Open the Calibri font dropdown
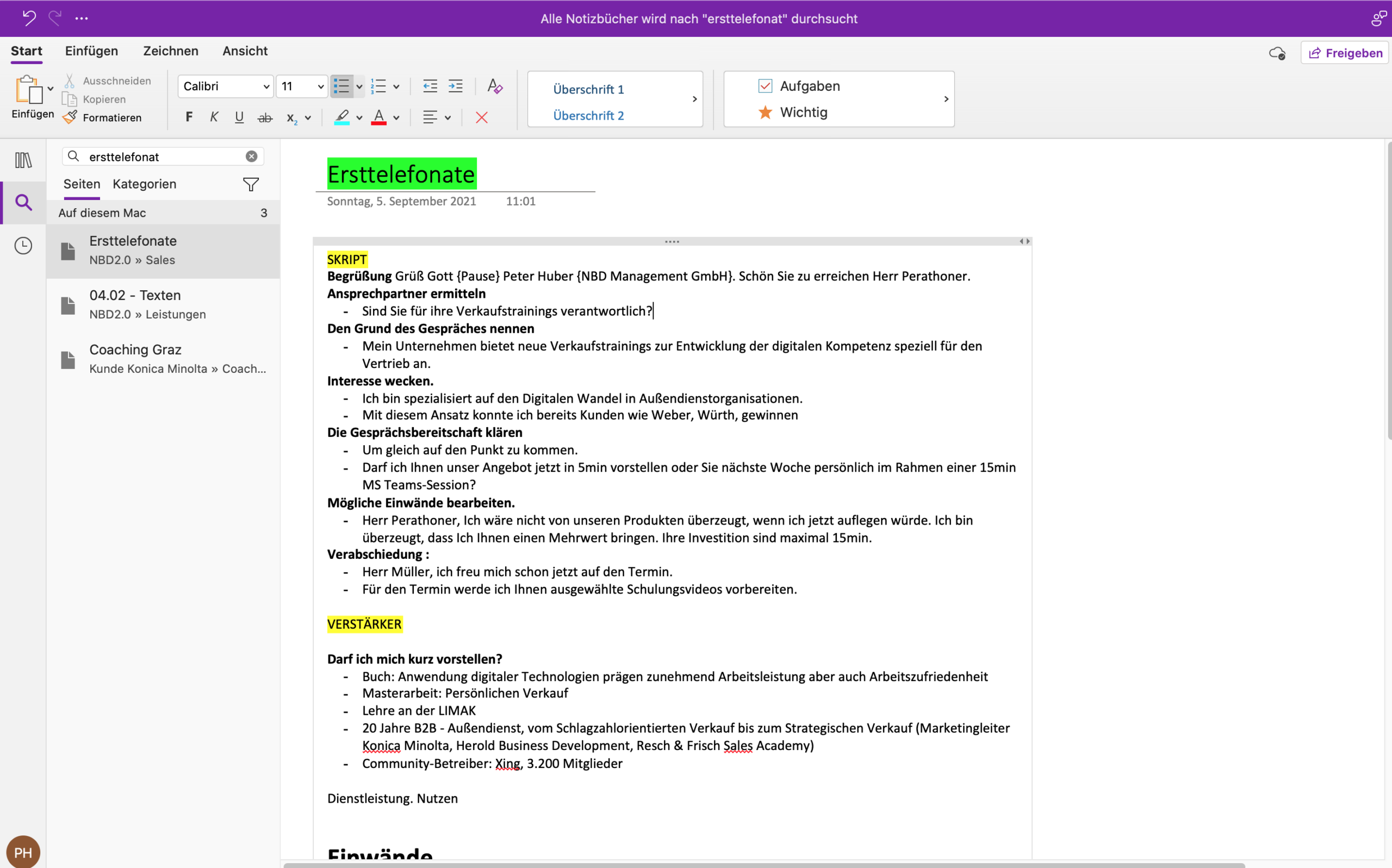The height and width of the screenshot is (868, 1392). [225, 86]
